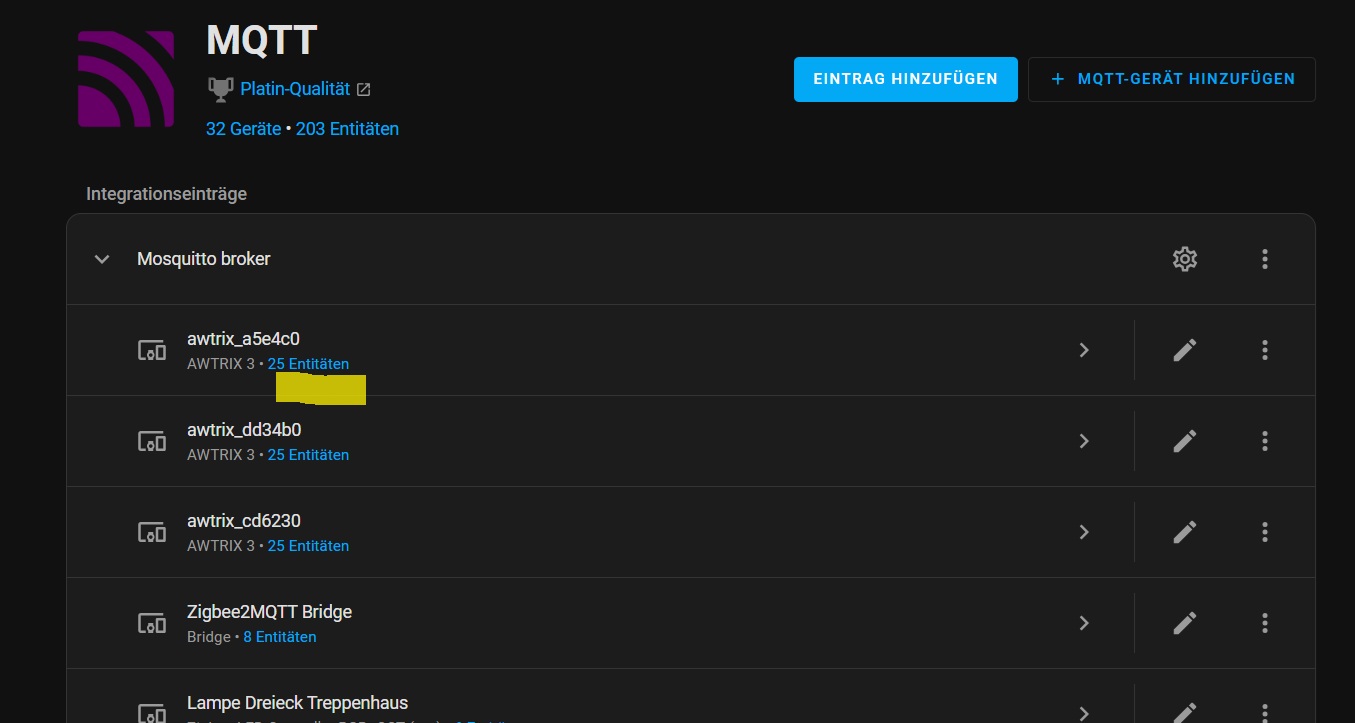Open 8 Entitäten link for Zigbee2MQTT Bridge
Image resolution: width=1355 pixels, height=723 pixels.
[280, 637]
